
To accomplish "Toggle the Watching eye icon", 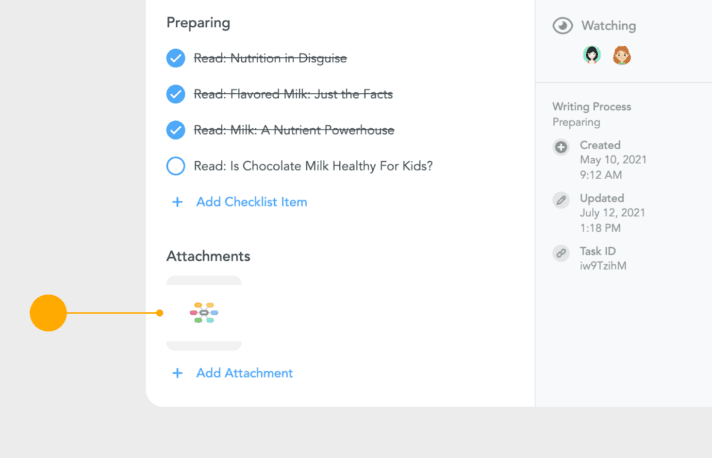I will (x=563, y=26).
